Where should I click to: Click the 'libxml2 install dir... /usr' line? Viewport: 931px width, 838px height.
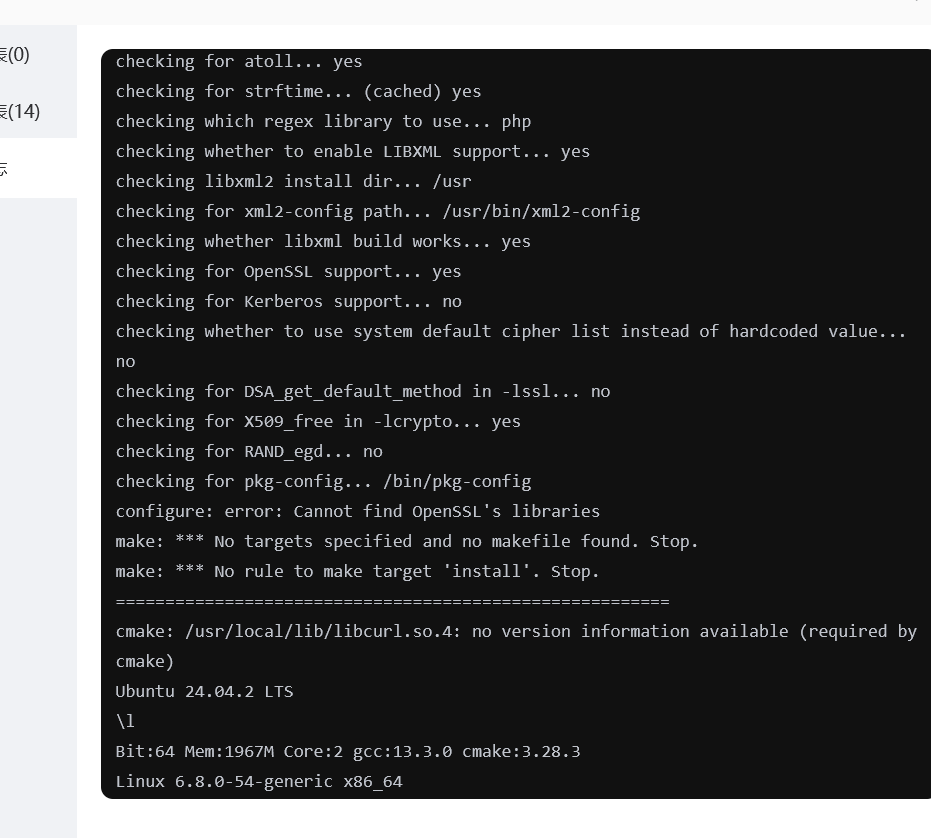coord(293,182)
